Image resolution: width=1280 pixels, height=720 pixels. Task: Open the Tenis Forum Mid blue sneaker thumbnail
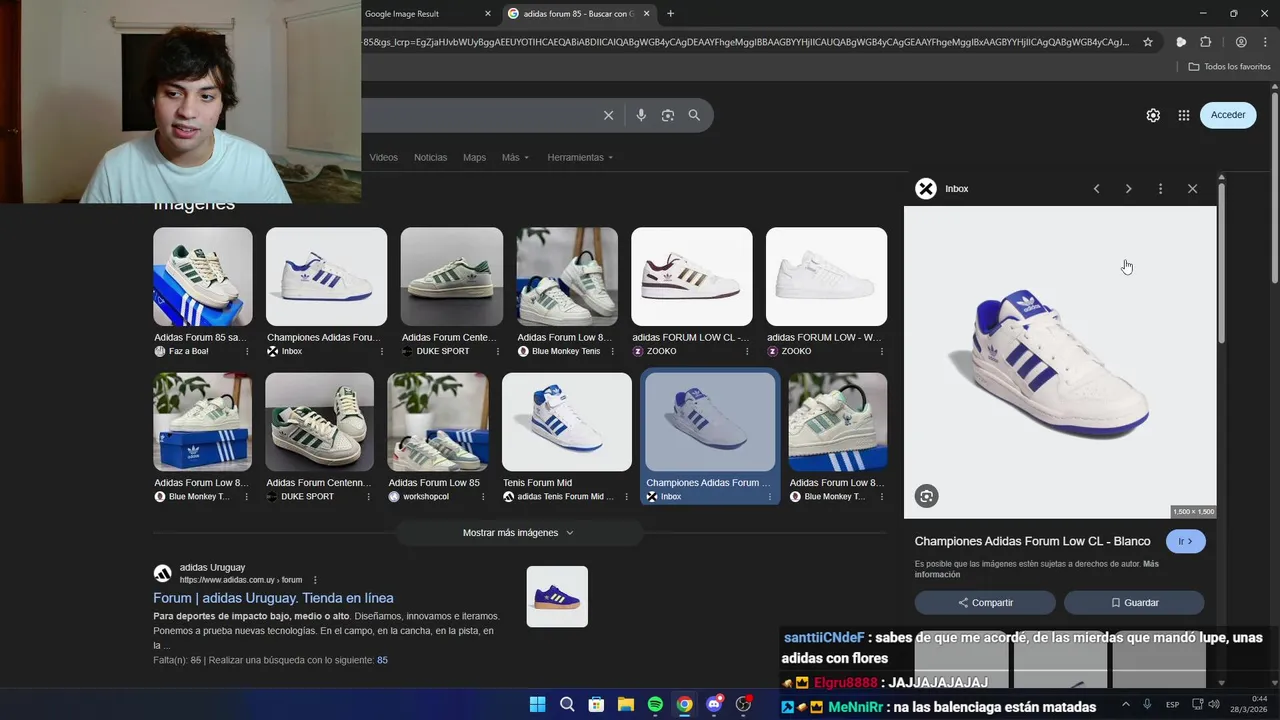(567, 422)
